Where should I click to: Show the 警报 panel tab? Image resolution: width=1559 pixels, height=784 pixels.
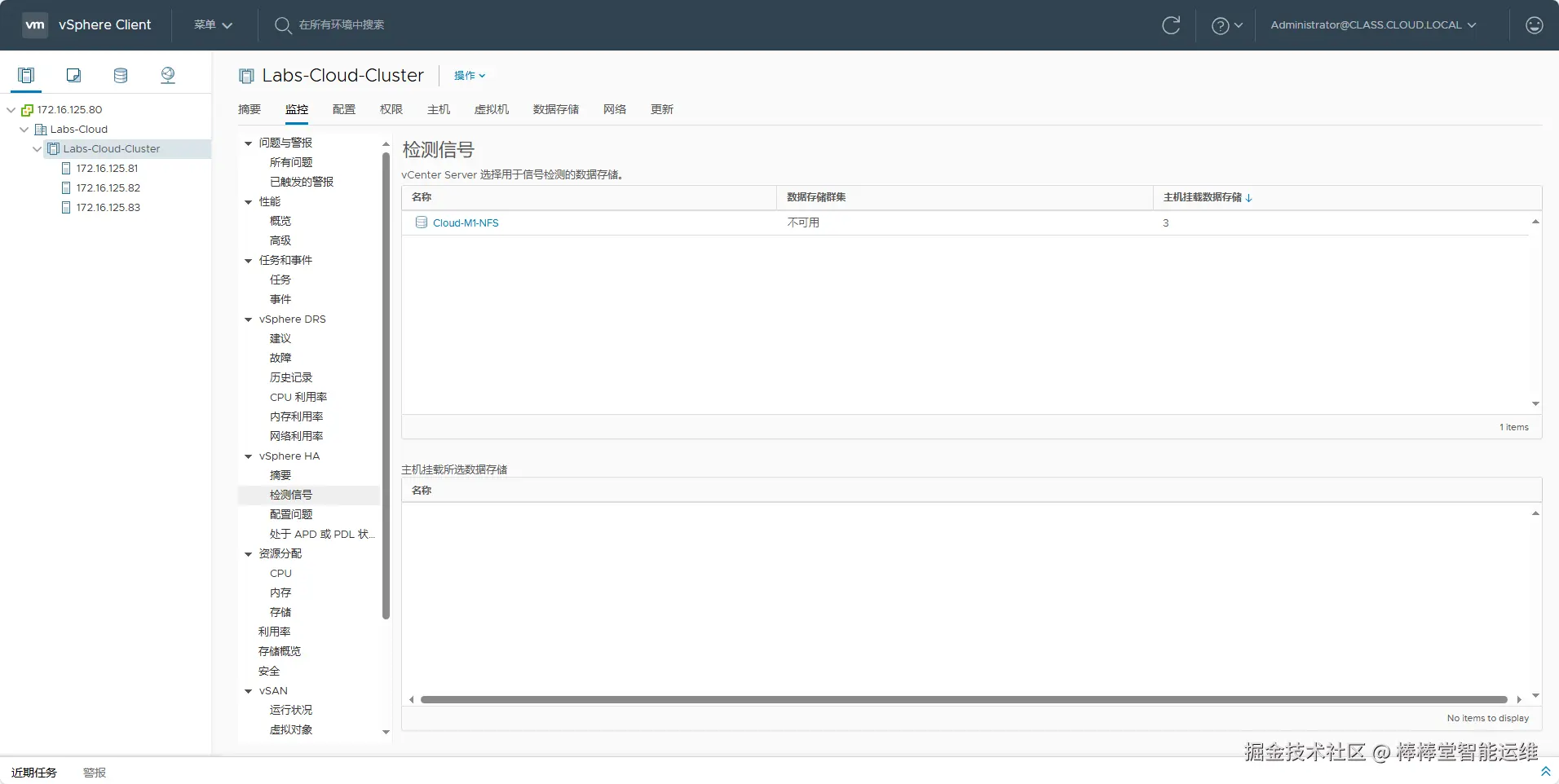point(95,773)
